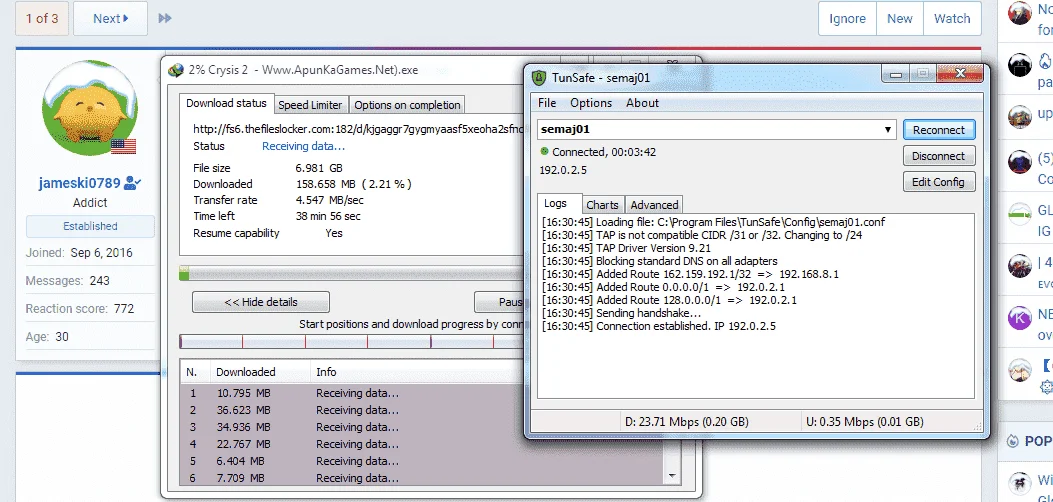This screenshot has height=502, width=1053.
Task: Click the File size 6.981 GB value
Action: pos(319,168)
